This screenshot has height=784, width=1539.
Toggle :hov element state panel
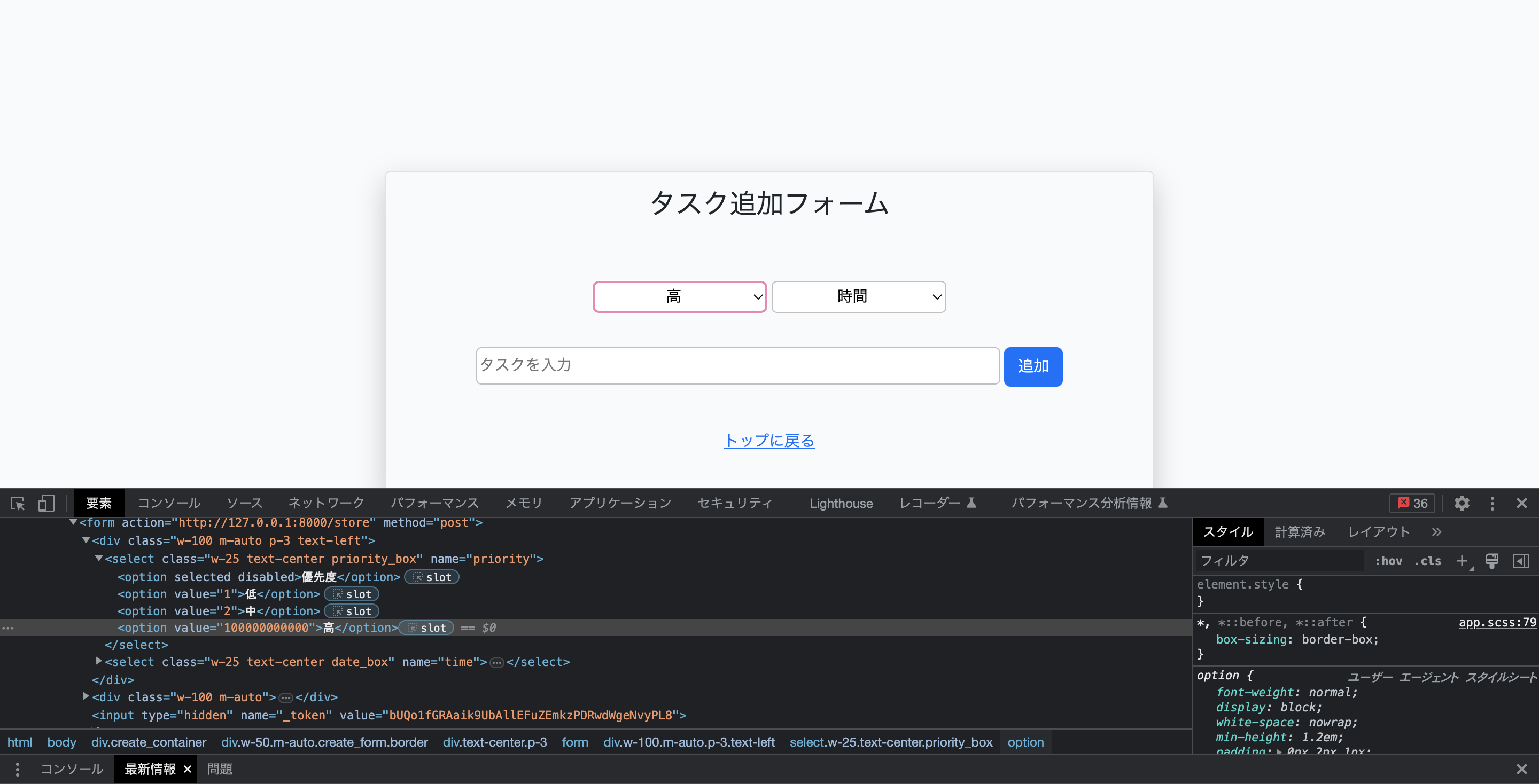pyautogui.click(x=1388, y=561)
